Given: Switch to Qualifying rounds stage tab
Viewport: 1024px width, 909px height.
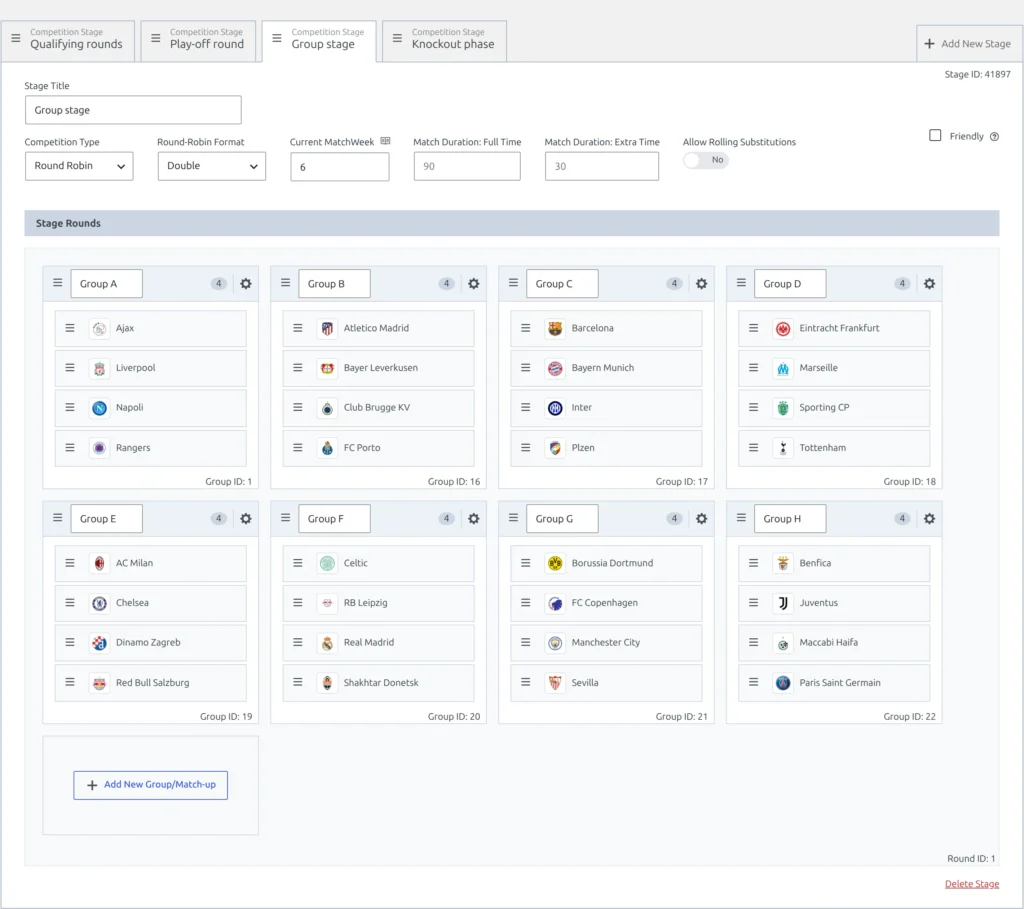Looking at the screenshot, I should (x=68, y=40).
